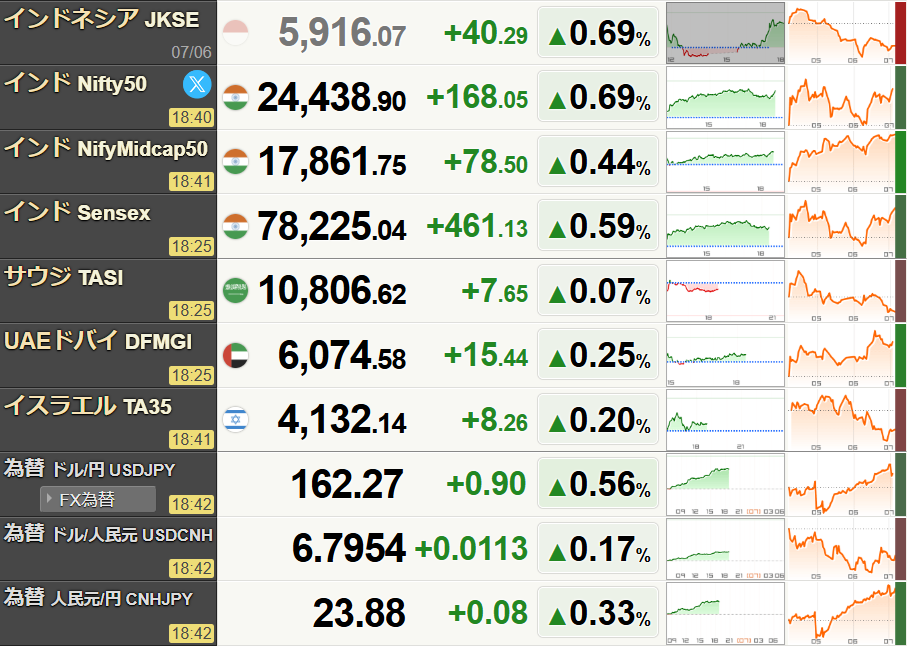Screen dimensions: 907x646
Task: Click the India flag beside Nifty50
Action: [x=235, y=97]
